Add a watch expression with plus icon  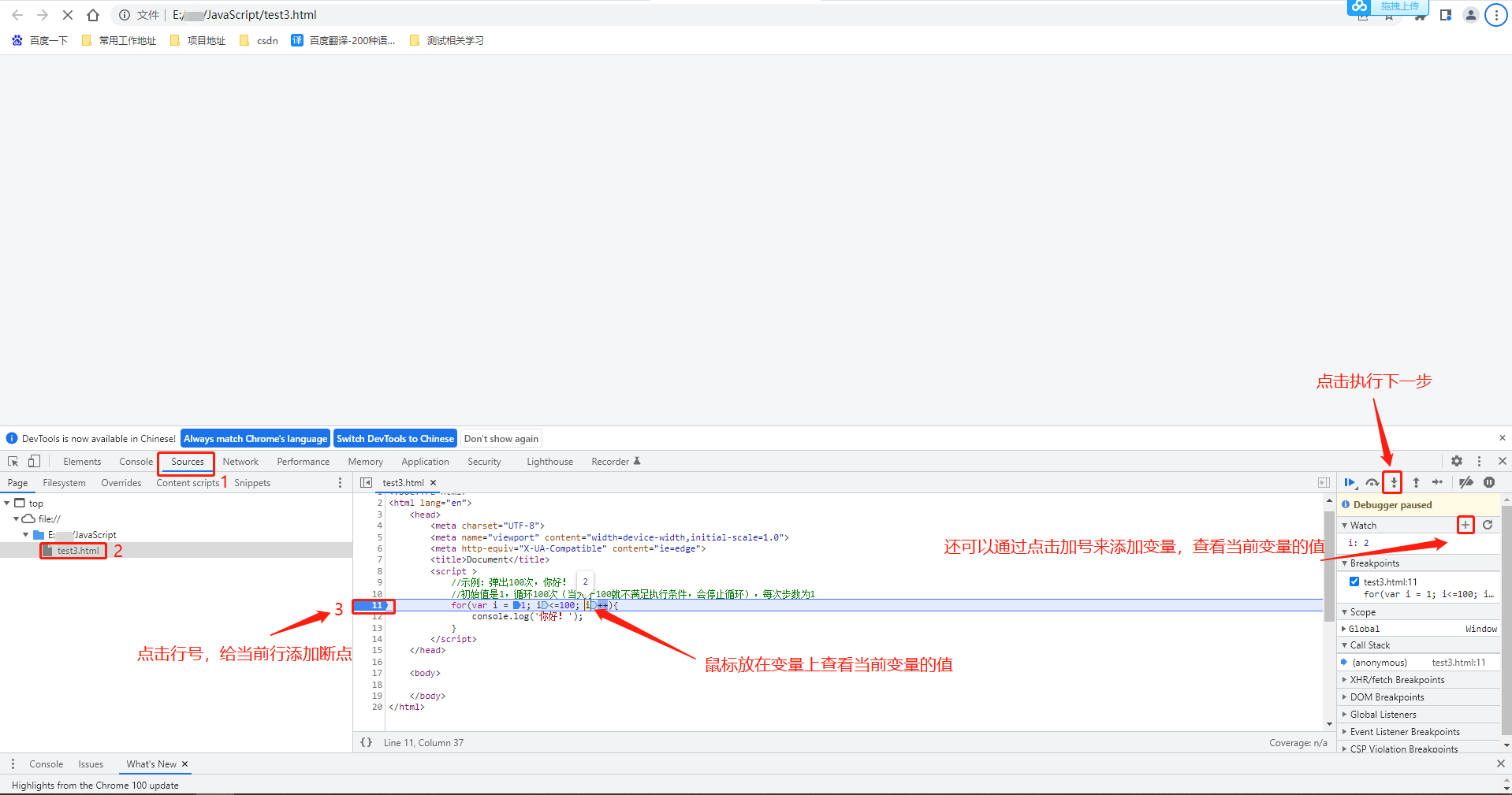[x=1465, y=525]
